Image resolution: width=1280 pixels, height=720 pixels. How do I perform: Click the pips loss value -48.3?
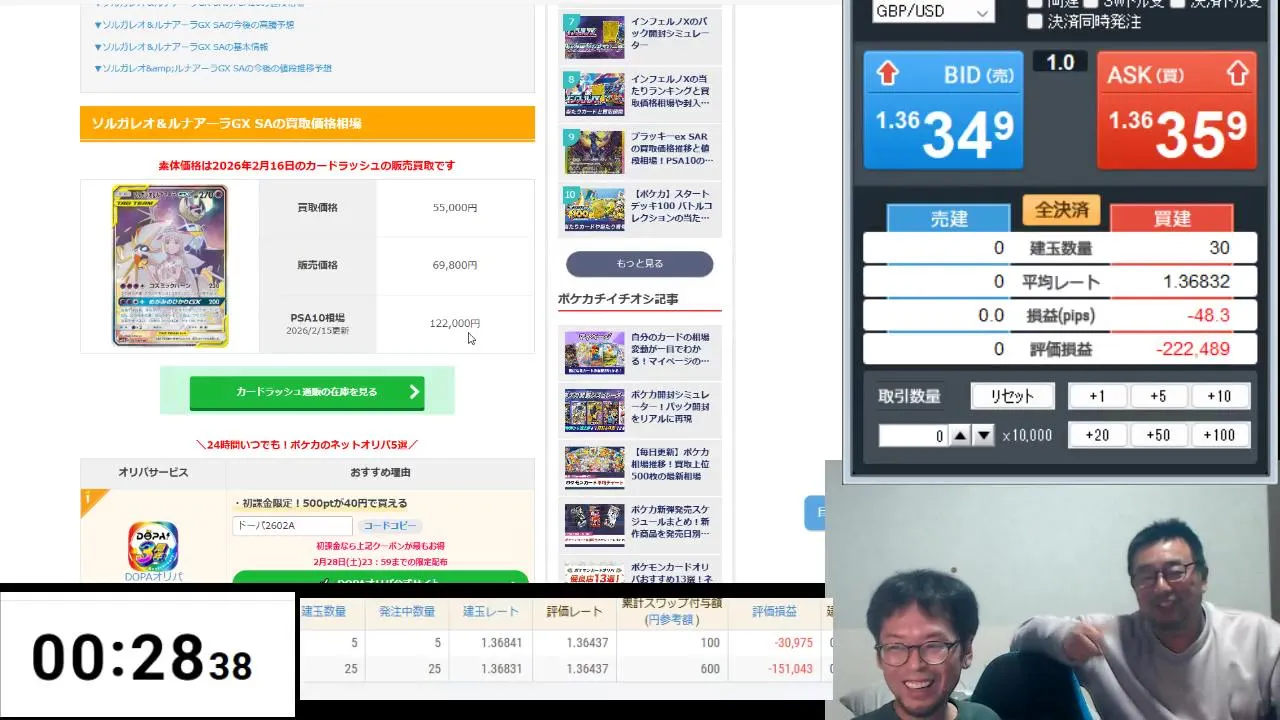[1209, 315]
